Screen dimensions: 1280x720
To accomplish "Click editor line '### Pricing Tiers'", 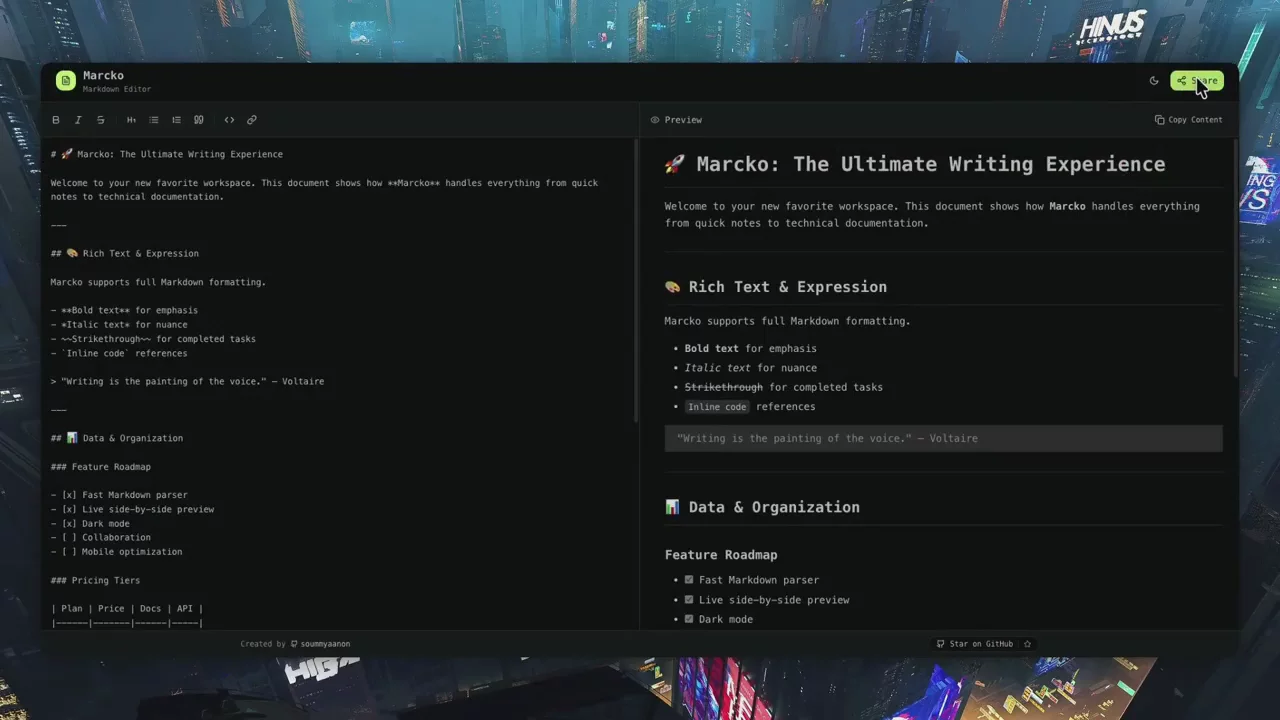I will 95,581.
